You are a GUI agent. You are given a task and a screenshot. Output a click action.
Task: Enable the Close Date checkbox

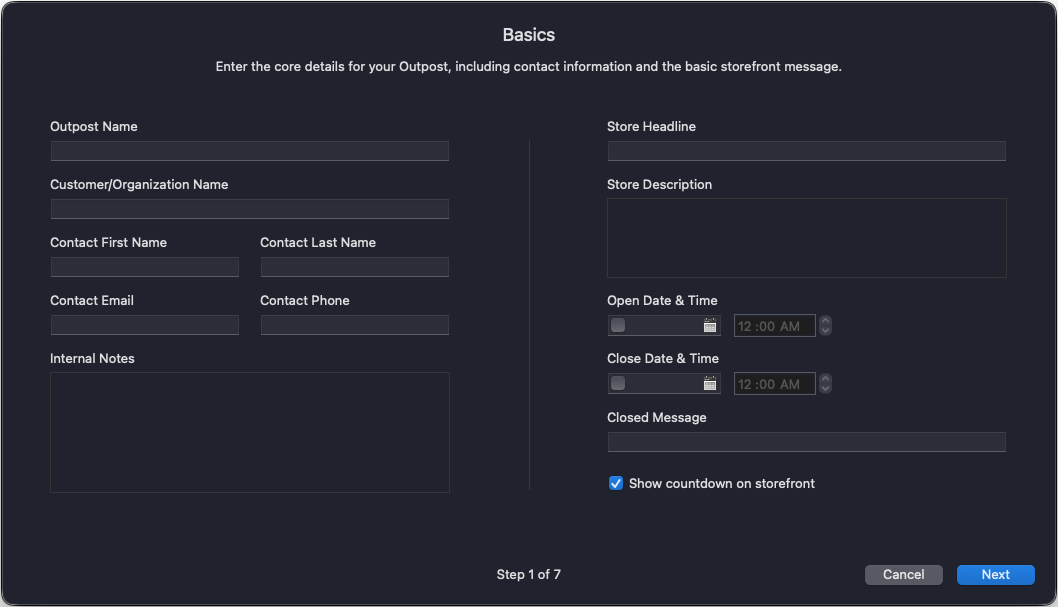[x=618, y=384]
